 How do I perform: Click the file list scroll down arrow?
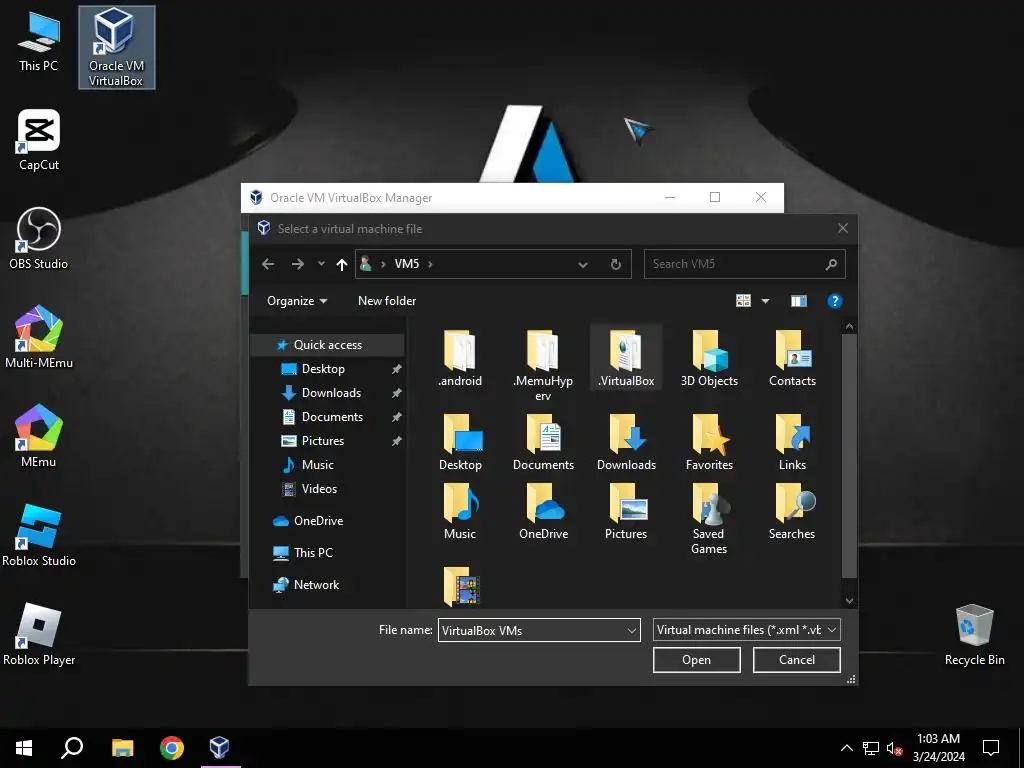[x=849, y=601]
